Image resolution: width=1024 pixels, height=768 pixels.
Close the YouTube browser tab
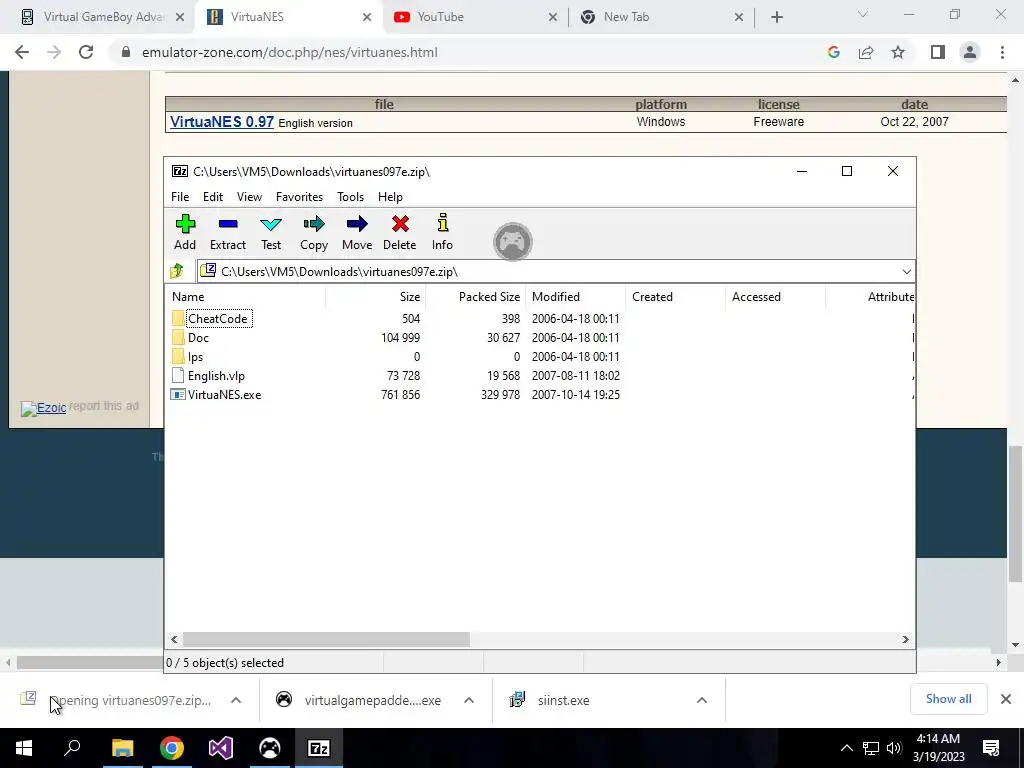(552, 17)
